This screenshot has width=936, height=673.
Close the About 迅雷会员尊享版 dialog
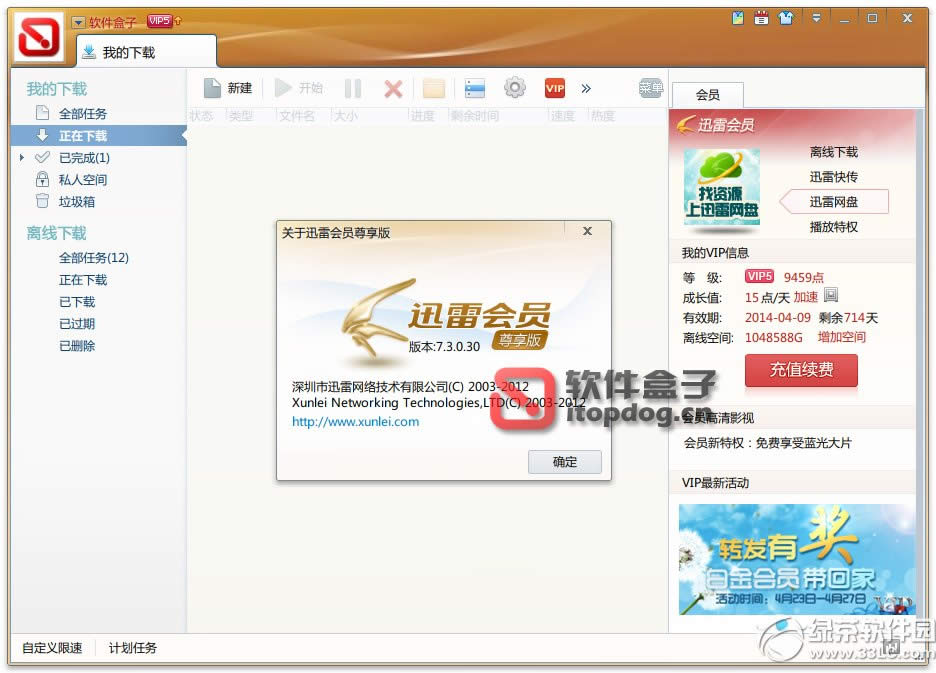point(587,231)
